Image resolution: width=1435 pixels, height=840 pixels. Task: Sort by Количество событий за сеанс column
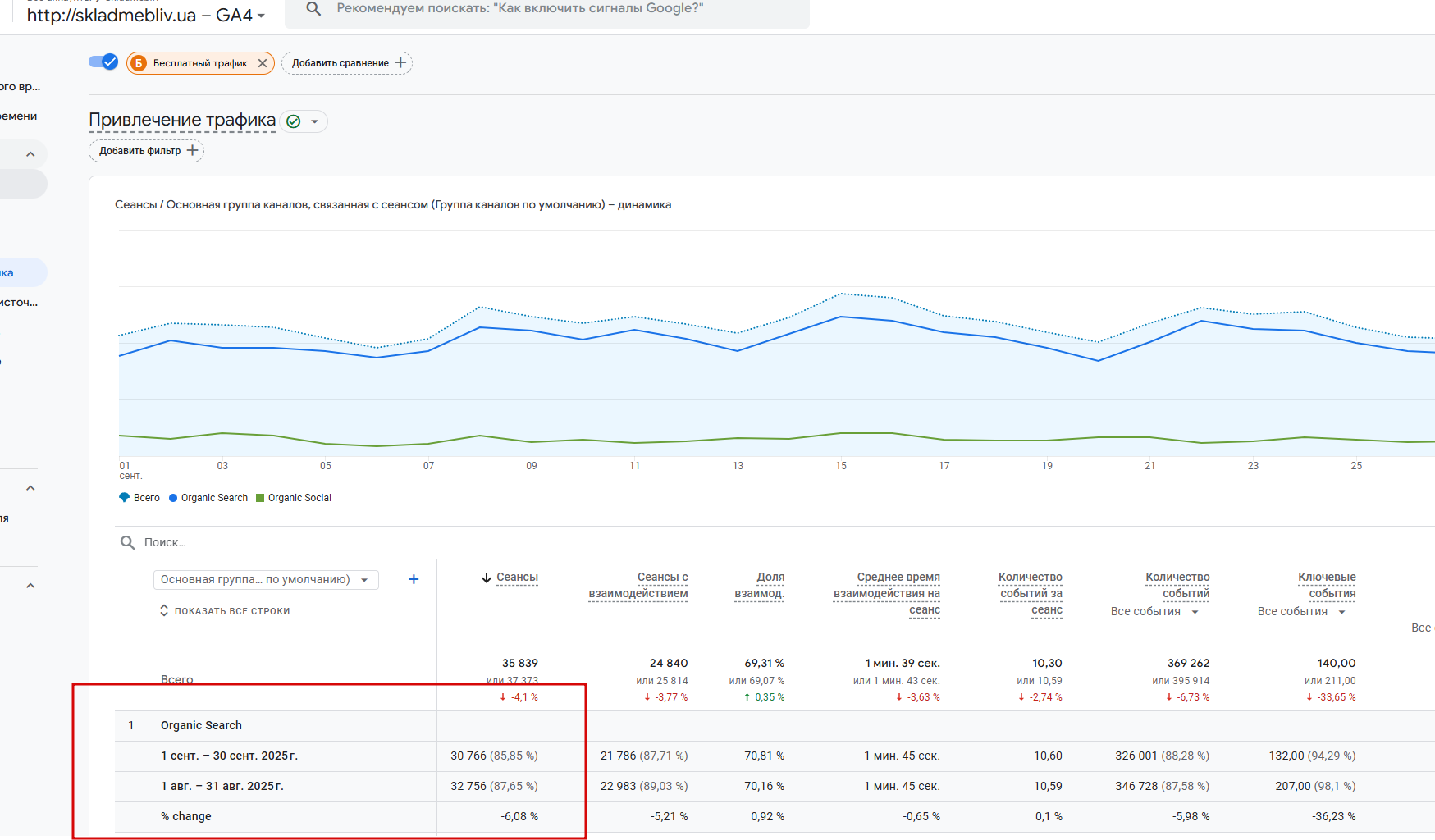pos(1031,594)
